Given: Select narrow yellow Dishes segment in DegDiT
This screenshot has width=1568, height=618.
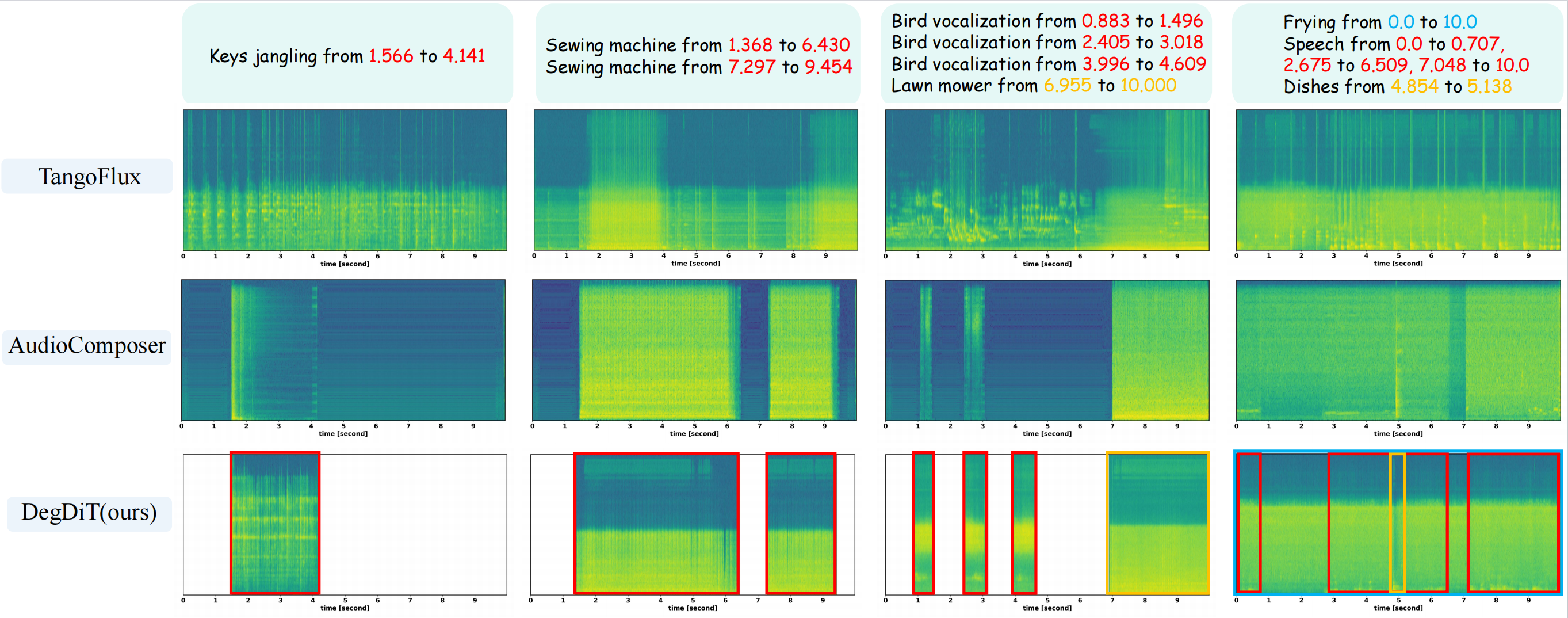Looking at the screenshot, I should (x=1397, y=522).
